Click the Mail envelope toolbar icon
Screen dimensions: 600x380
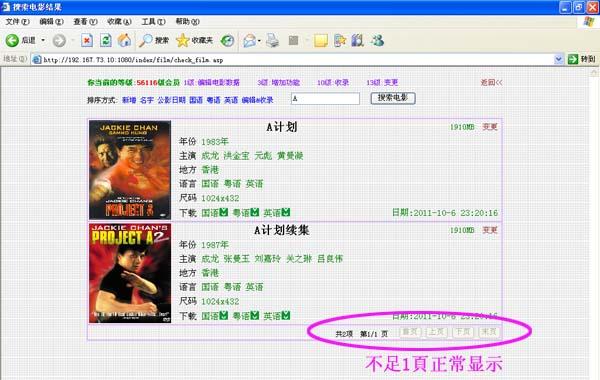point(249,40)
